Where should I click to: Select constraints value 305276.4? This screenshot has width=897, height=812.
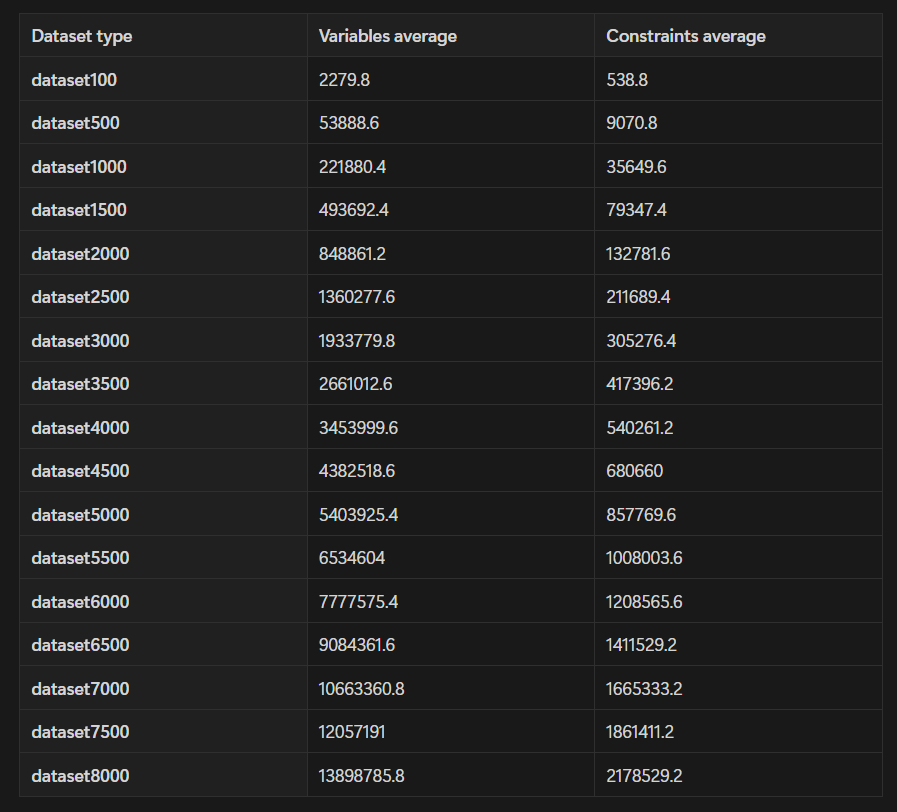point(641,340)
